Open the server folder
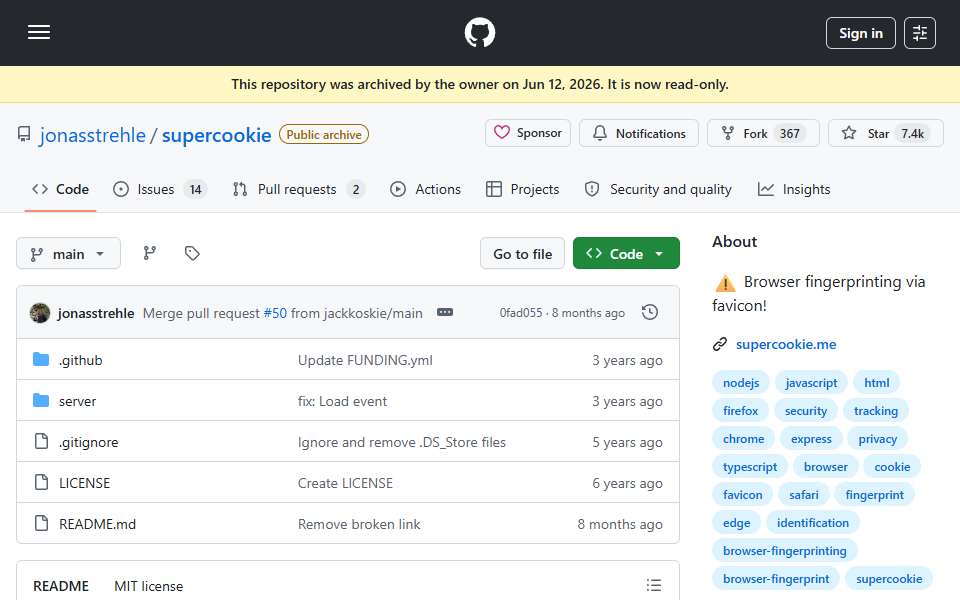The height and width of the screenshot is (600, 960). [77, 401]
